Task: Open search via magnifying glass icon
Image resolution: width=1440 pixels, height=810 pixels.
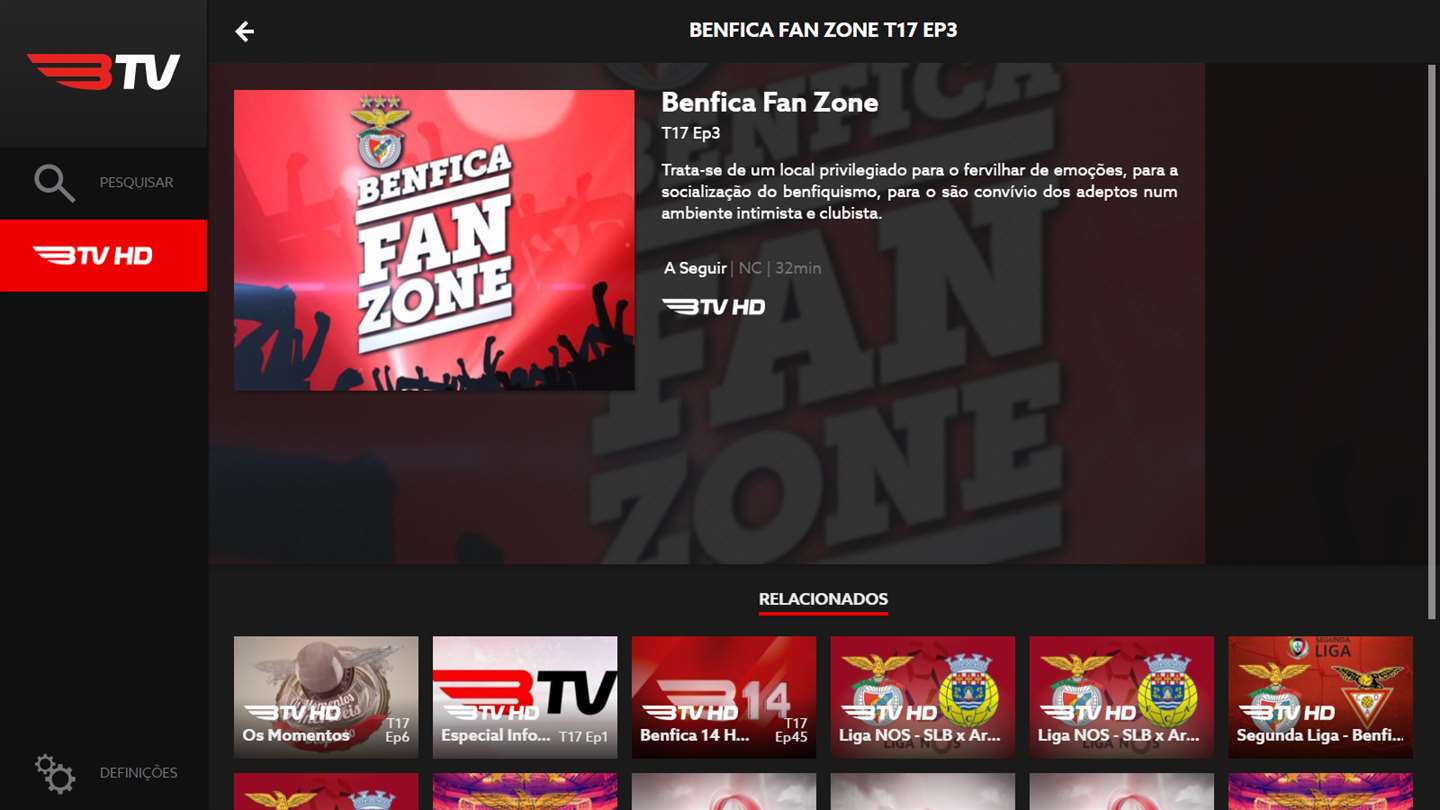Action: click(54, 183)
